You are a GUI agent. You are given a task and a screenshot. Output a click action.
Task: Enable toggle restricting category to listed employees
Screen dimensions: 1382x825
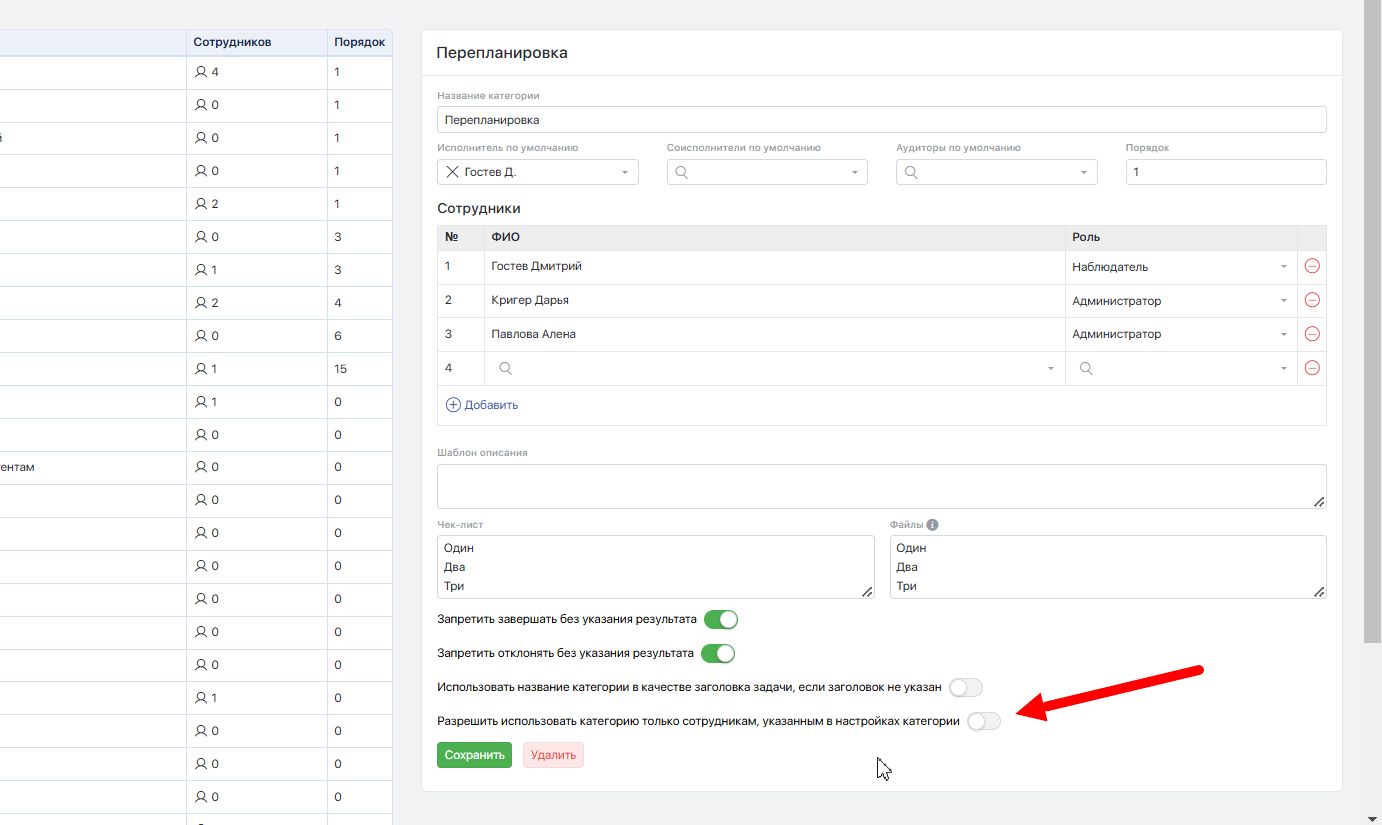click(983, 722)
